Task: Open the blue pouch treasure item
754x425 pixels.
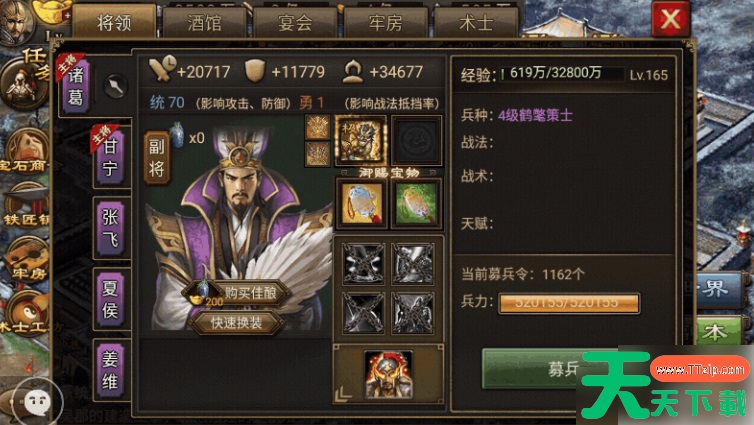Action: (362, 204)
